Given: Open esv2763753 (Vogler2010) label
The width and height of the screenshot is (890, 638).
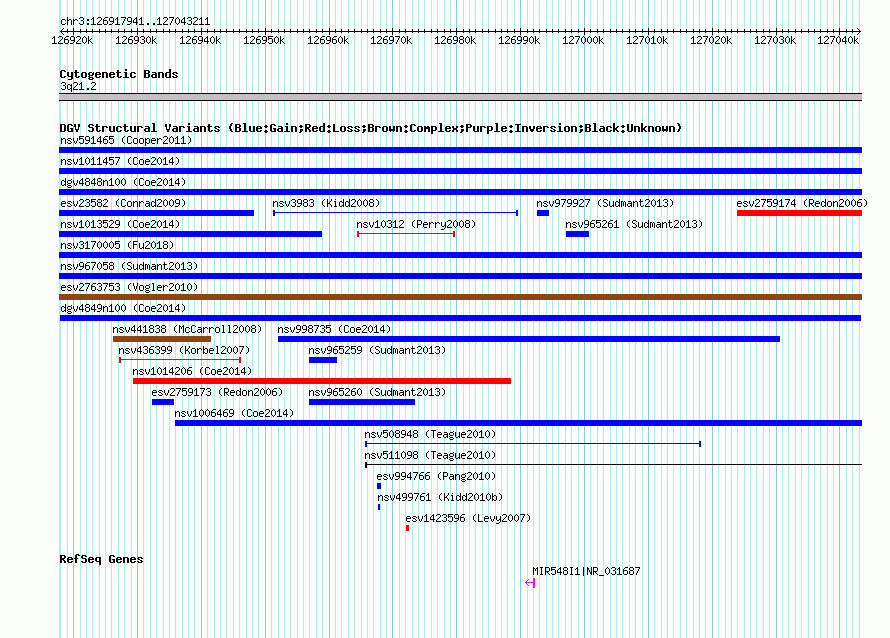Looking at the screenshot, I should pyautogui.click(x=129, y=287).
